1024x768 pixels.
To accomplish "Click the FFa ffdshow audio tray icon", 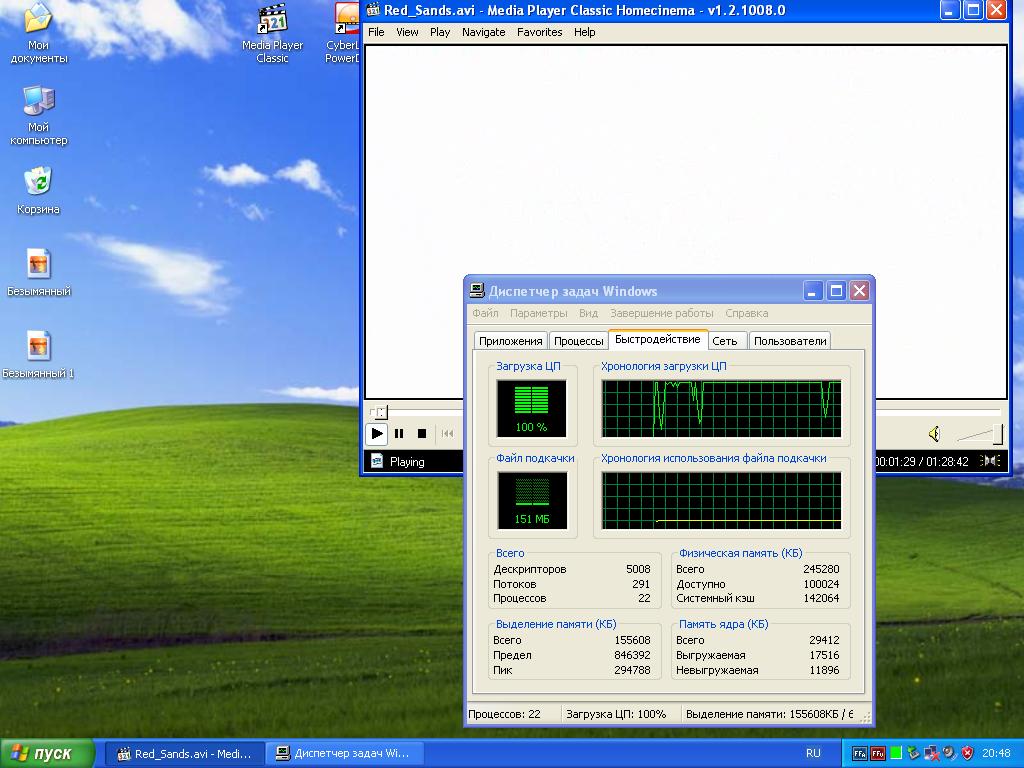I will point(860,754).
